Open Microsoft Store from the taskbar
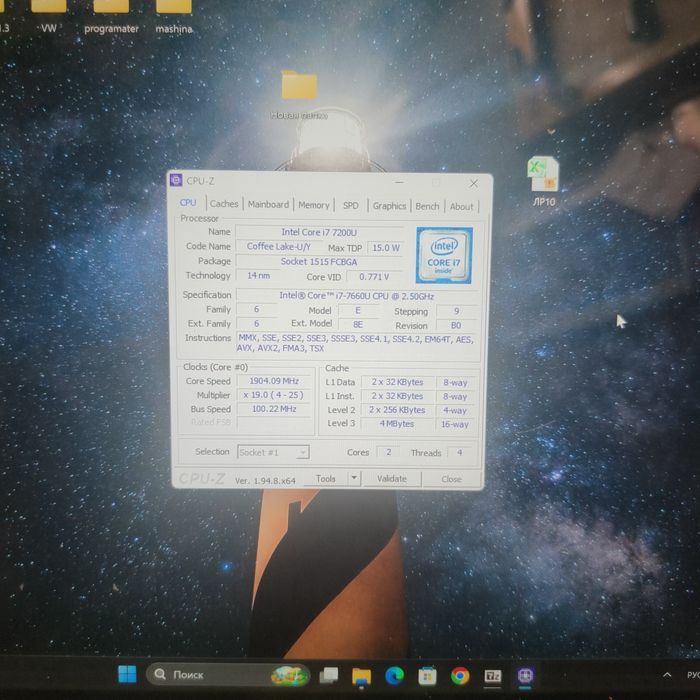This screenshot has width=700, height=700. [x=427, y=676]
